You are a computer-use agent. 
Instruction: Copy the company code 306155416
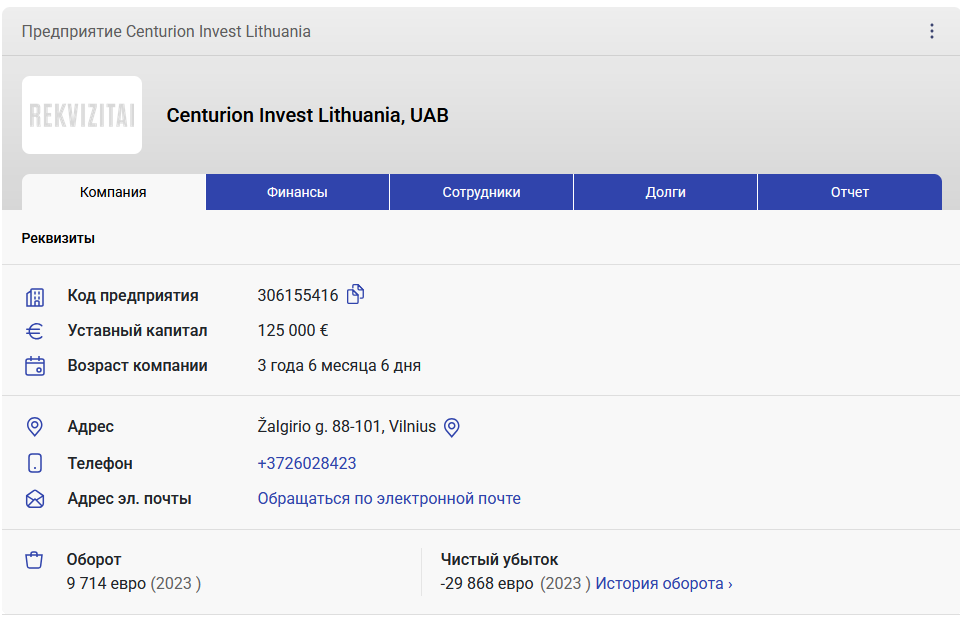(356, 295)
